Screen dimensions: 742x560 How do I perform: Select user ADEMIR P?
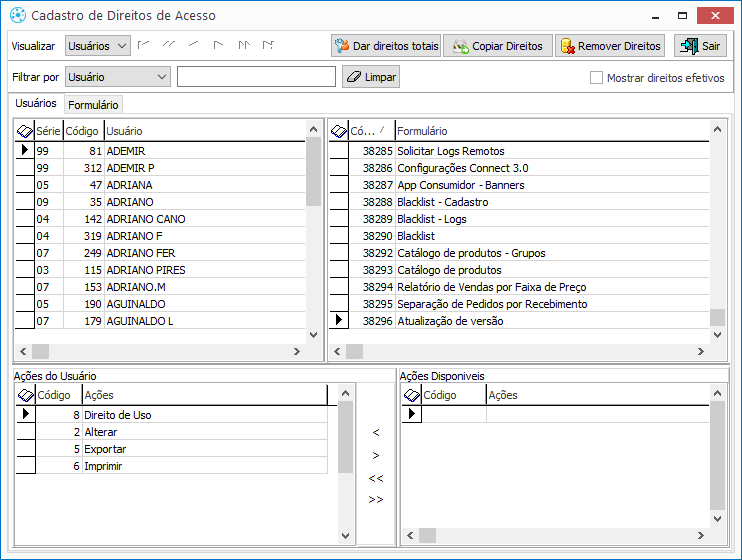coord(161,168)
